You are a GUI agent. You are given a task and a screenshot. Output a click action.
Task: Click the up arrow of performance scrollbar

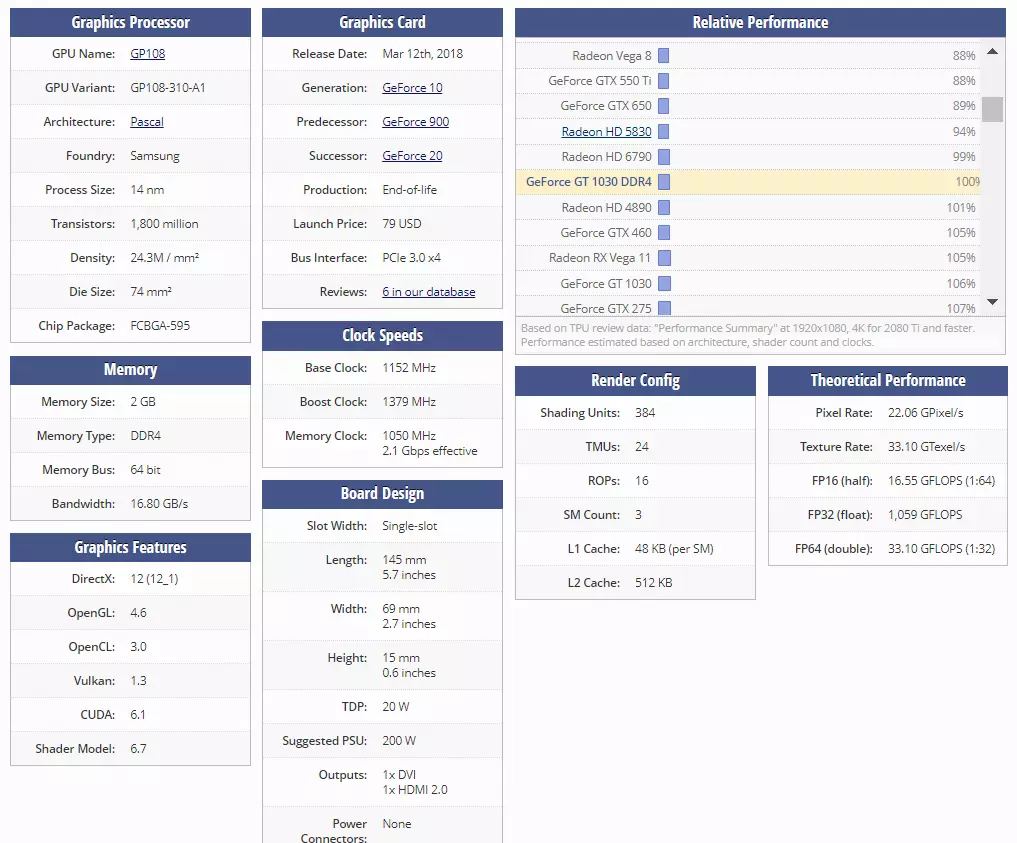tap(992, 51)
